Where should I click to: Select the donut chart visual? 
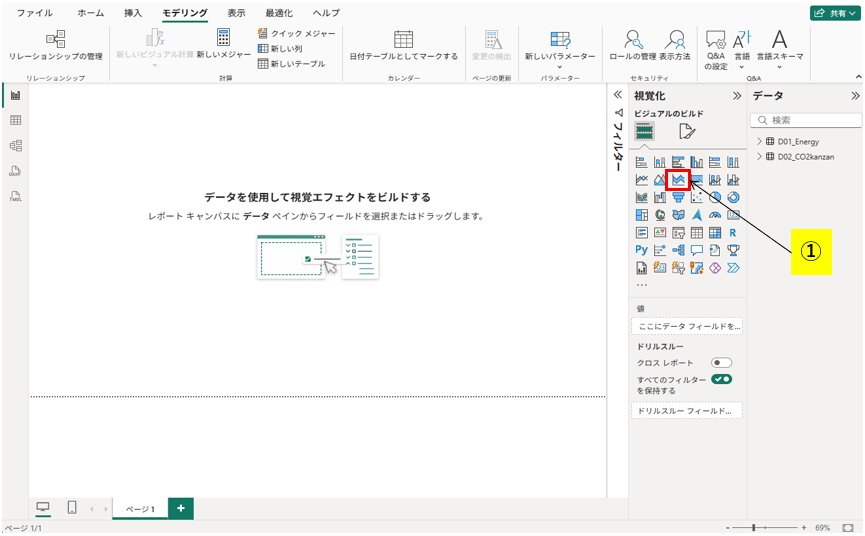pyautogui.click(x=733, y=197)
